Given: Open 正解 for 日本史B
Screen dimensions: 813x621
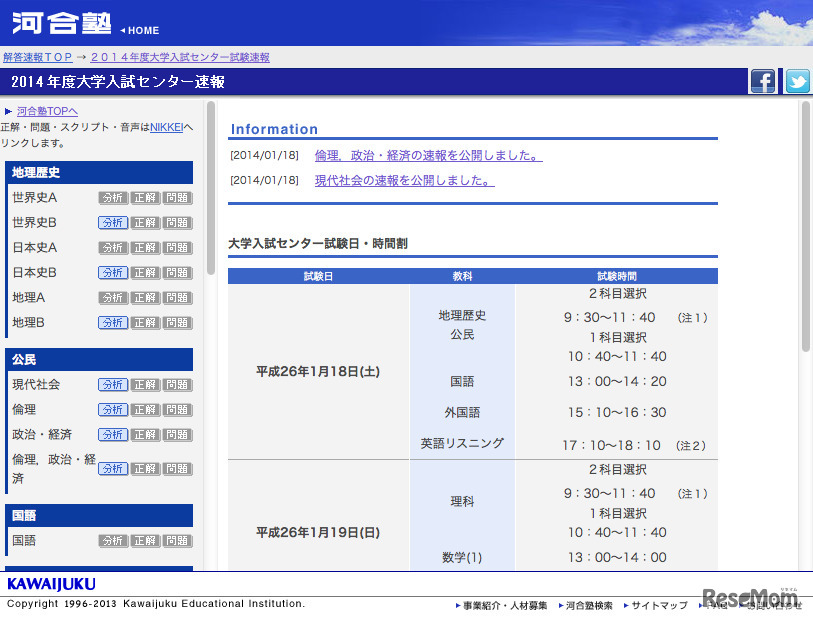Looking at the screenshot, I should tap(145, 272).
